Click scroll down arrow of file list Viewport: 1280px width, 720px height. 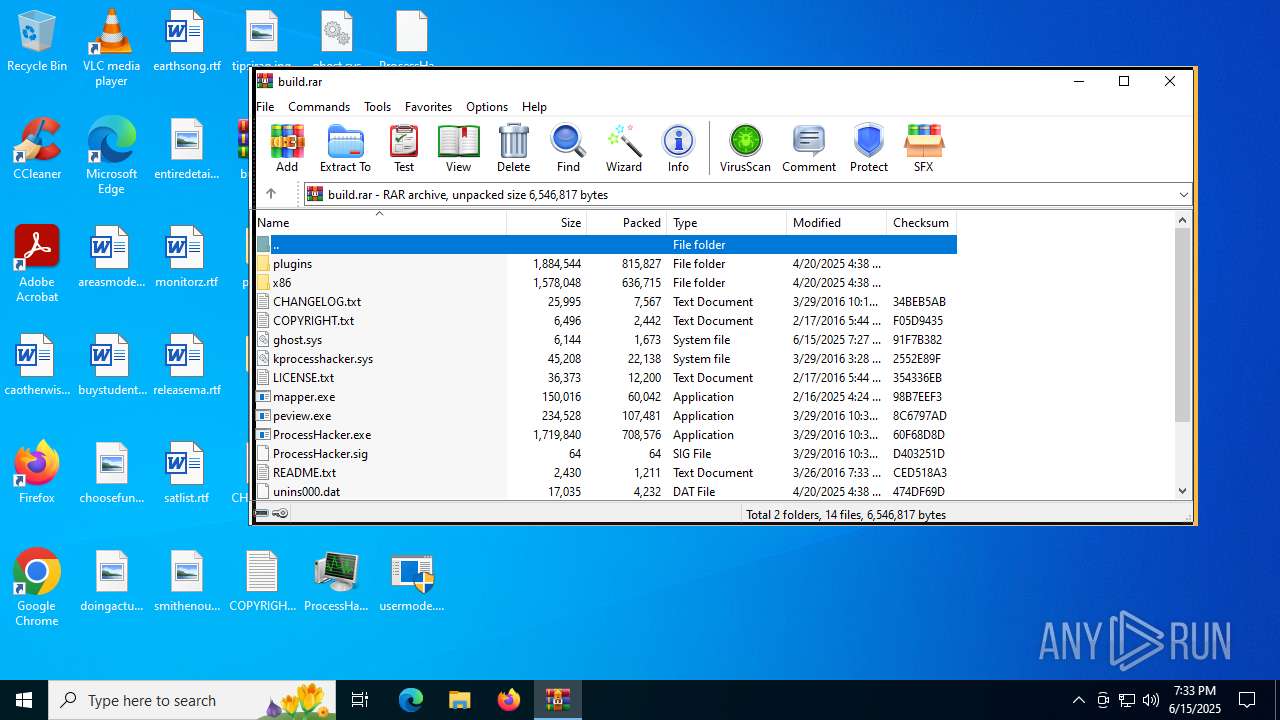[x=1183, y=491]
